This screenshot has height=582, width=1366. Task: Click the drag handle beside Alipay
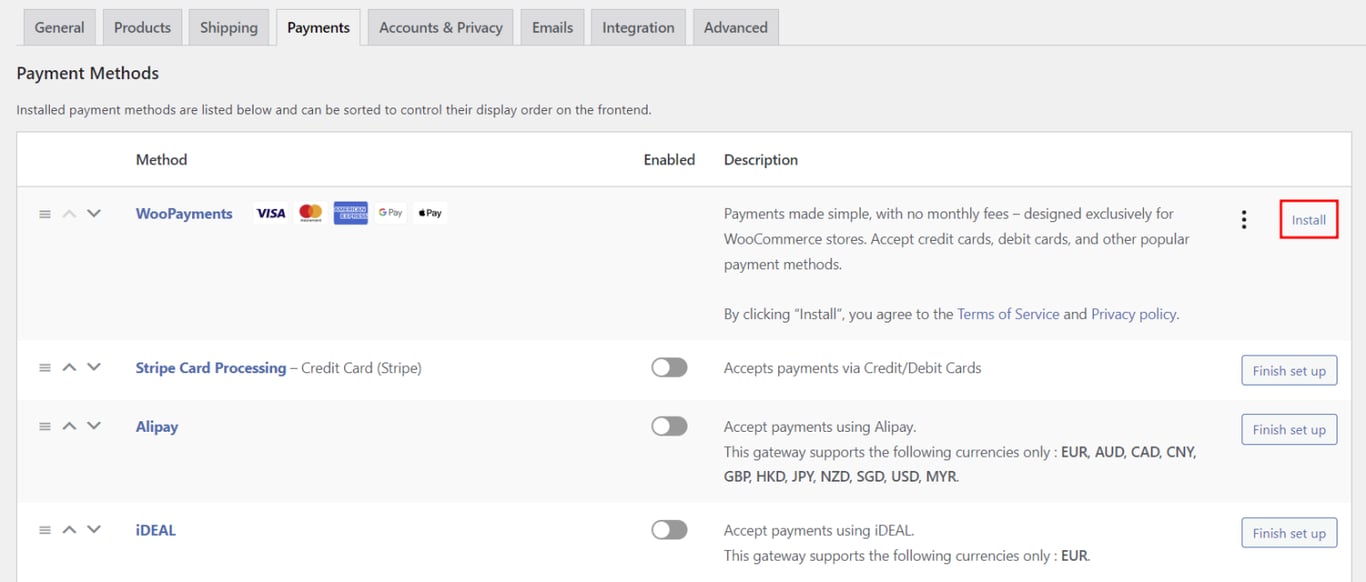[x=44, y=426]
